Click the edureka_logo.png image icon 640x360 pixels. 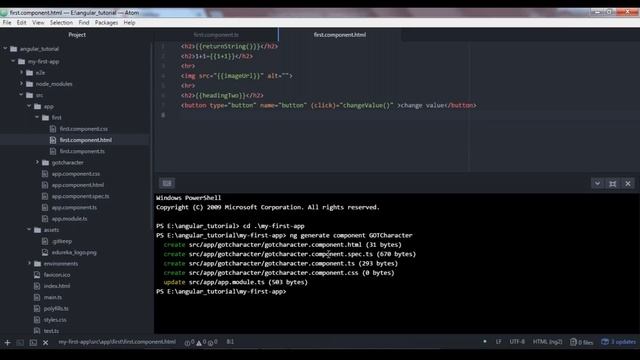click(45, 252)
